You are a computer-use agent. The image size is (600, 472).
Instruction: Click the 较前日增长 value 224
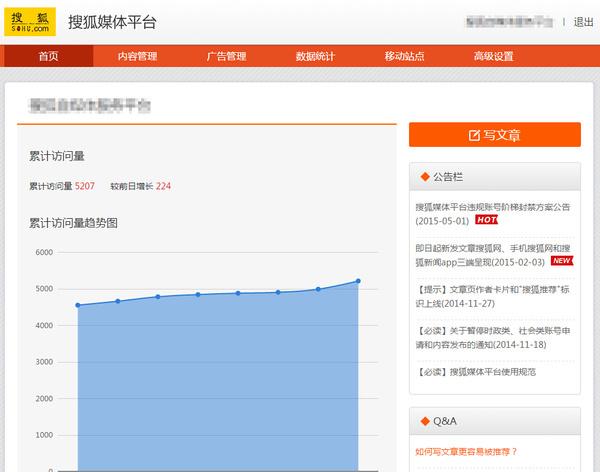tap(163, 186)
